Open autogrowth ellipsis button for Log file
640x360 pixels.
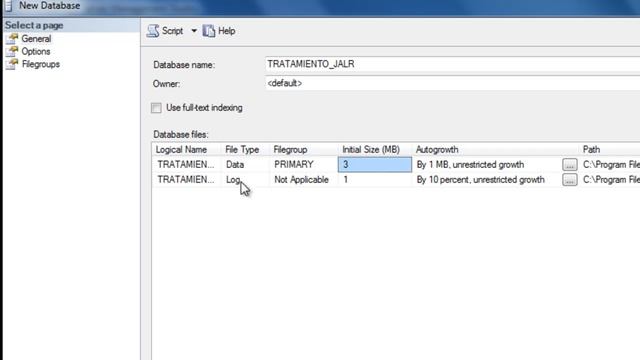click(x=570, y=180)
